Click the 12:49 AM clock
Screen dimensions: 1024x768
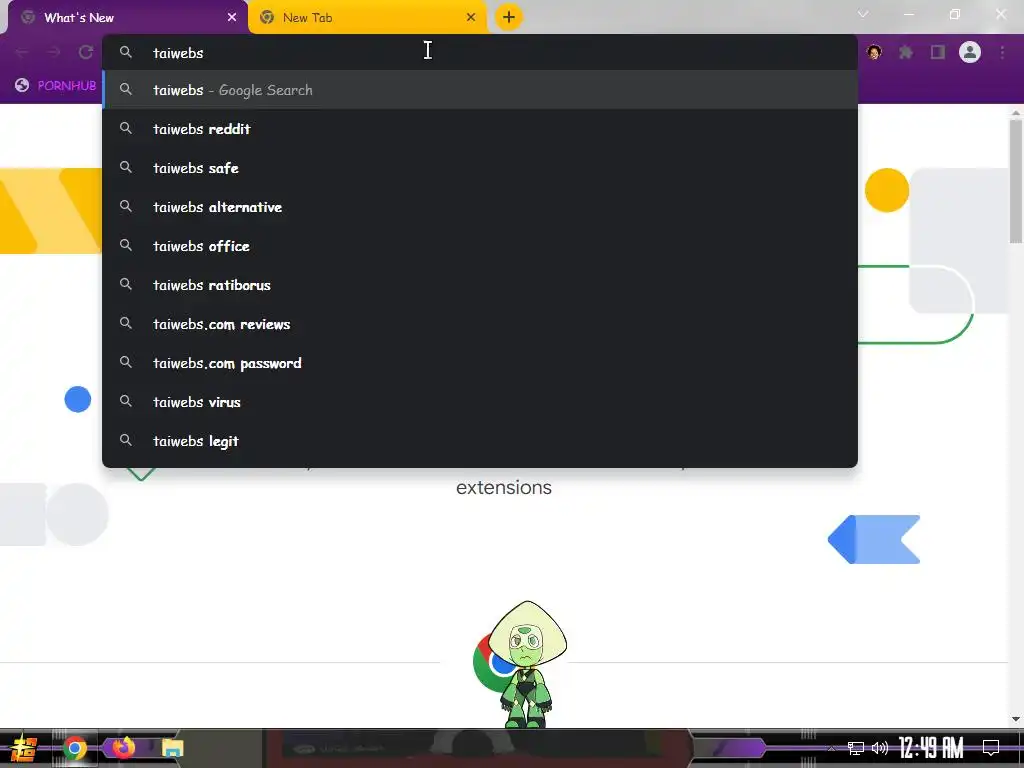tap(931, 748)
